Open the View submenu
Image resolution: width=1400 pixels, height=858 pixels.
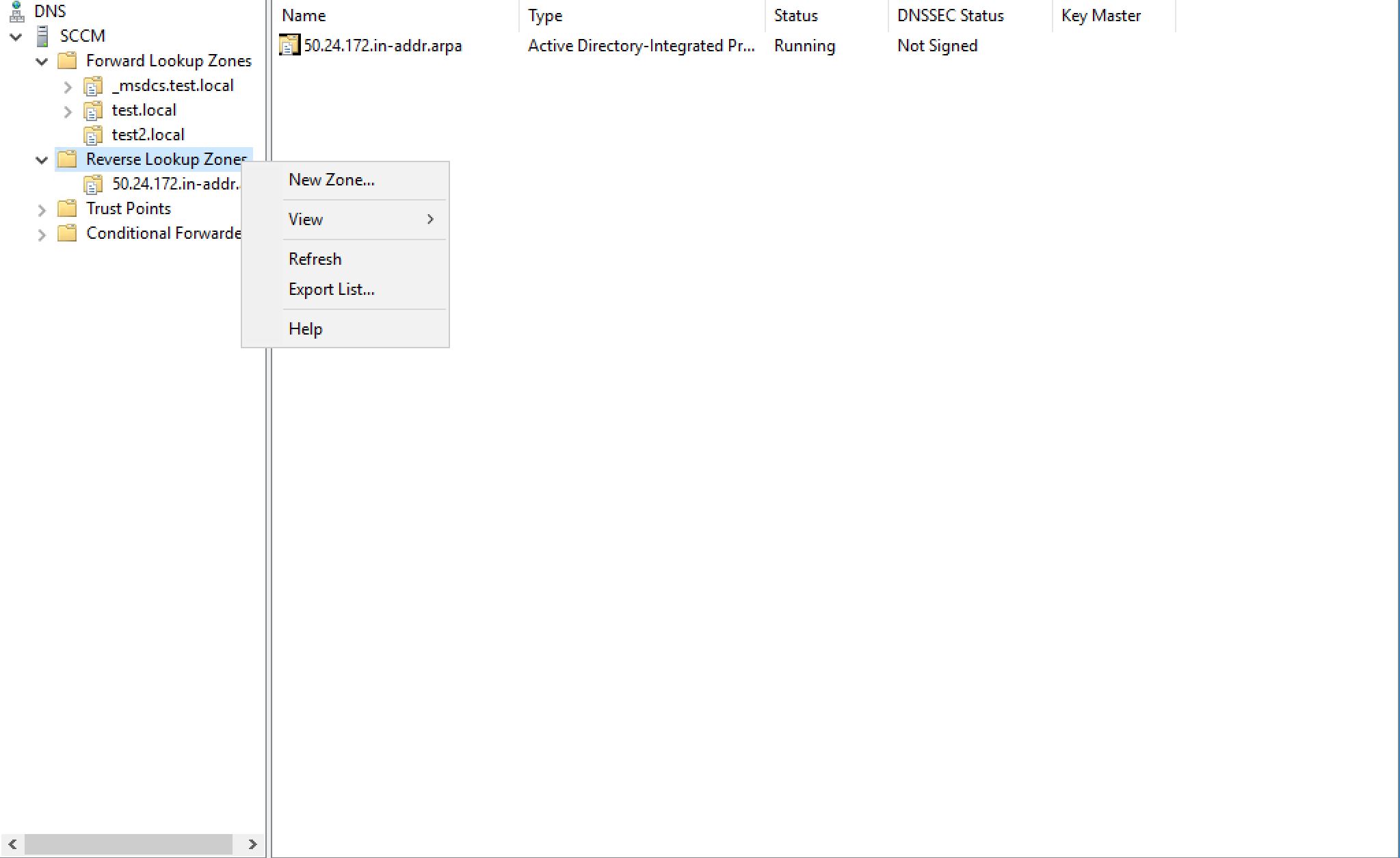pyautogui.click(x=305, y=219)
